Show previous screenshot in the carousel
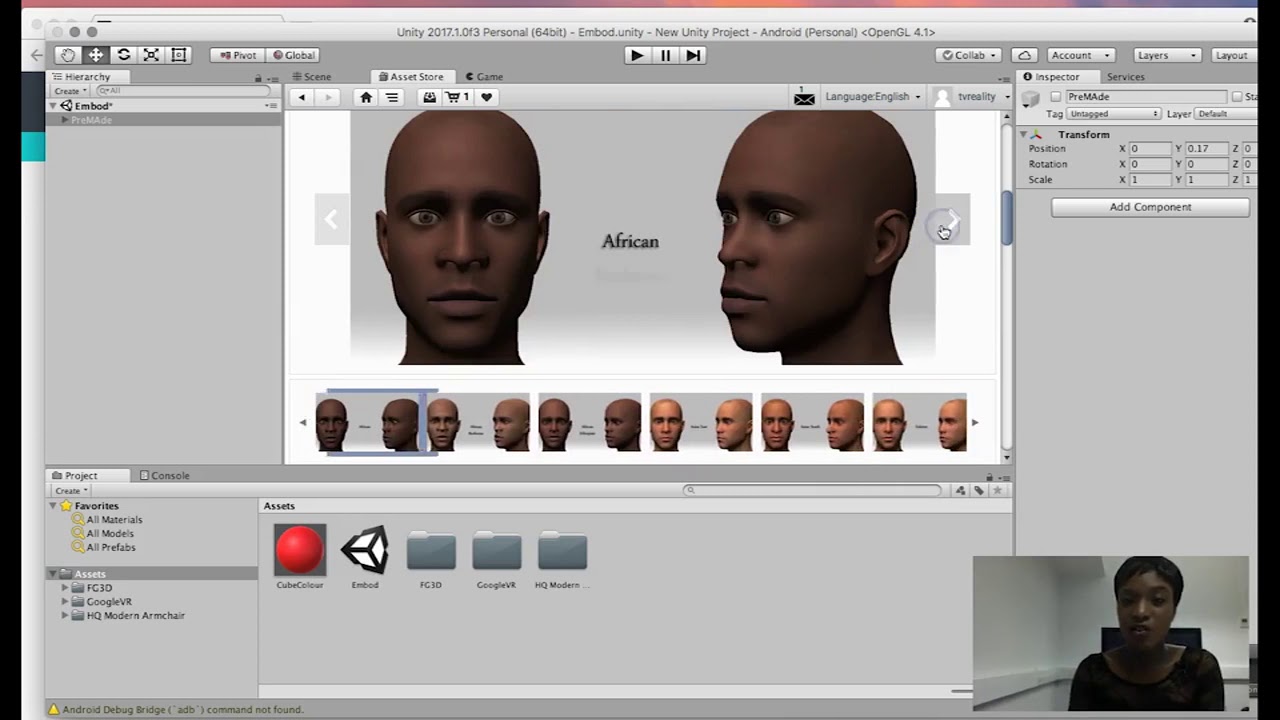This screenshot has height=720, width=1280. point(331,219)
